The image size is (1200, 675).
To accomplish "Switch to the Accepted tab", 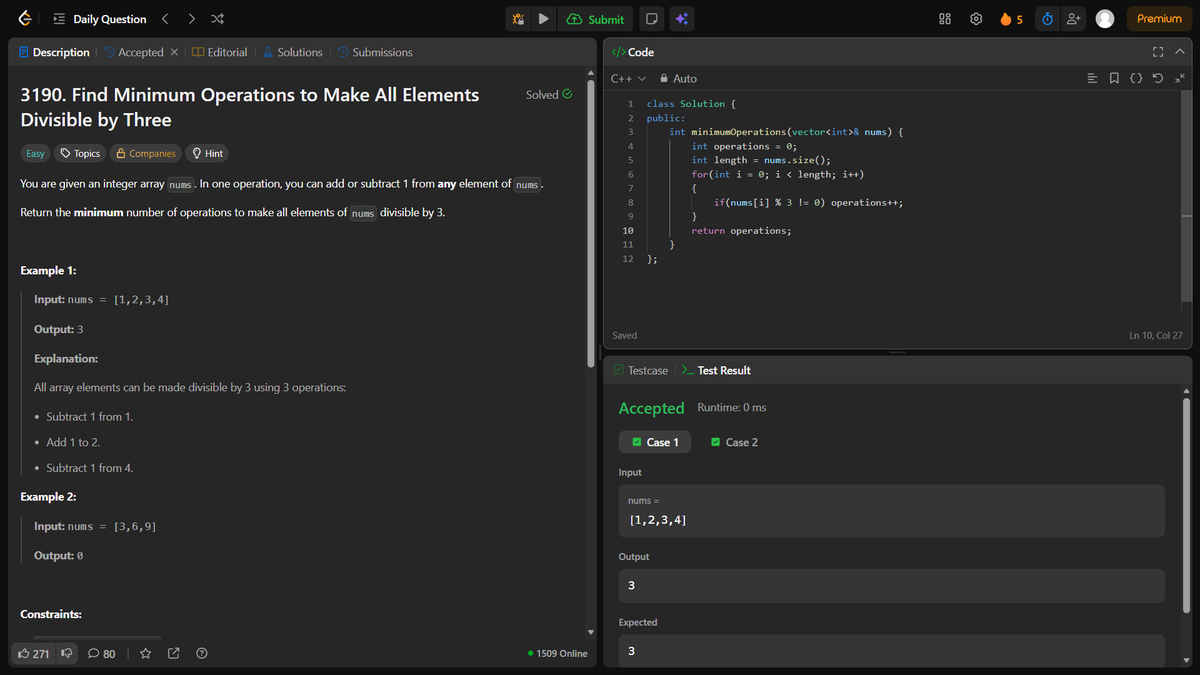I will pos(133,52).
